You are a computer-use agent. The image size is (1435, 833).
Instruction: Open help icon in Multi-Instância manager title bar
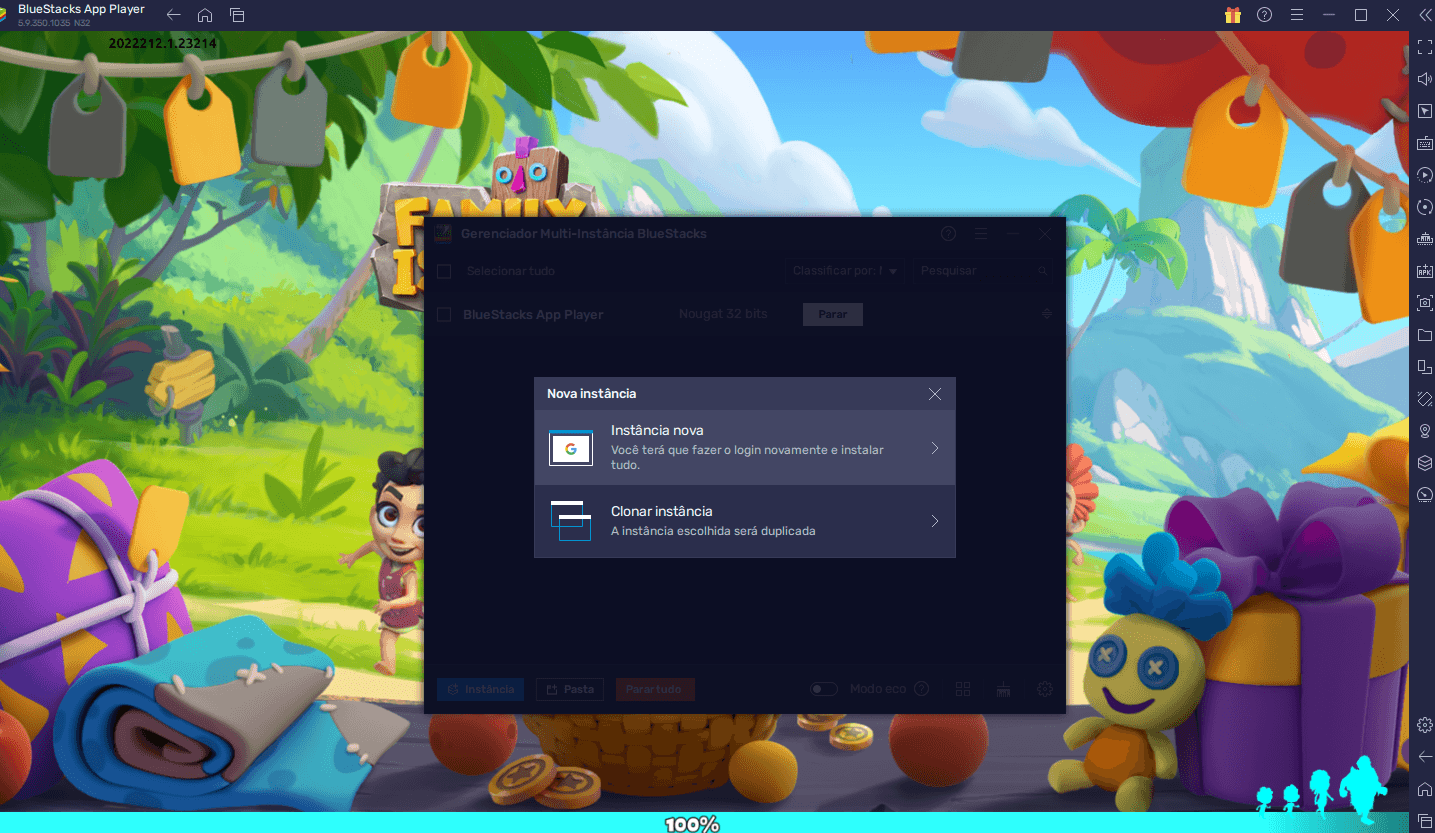point(948,233)
